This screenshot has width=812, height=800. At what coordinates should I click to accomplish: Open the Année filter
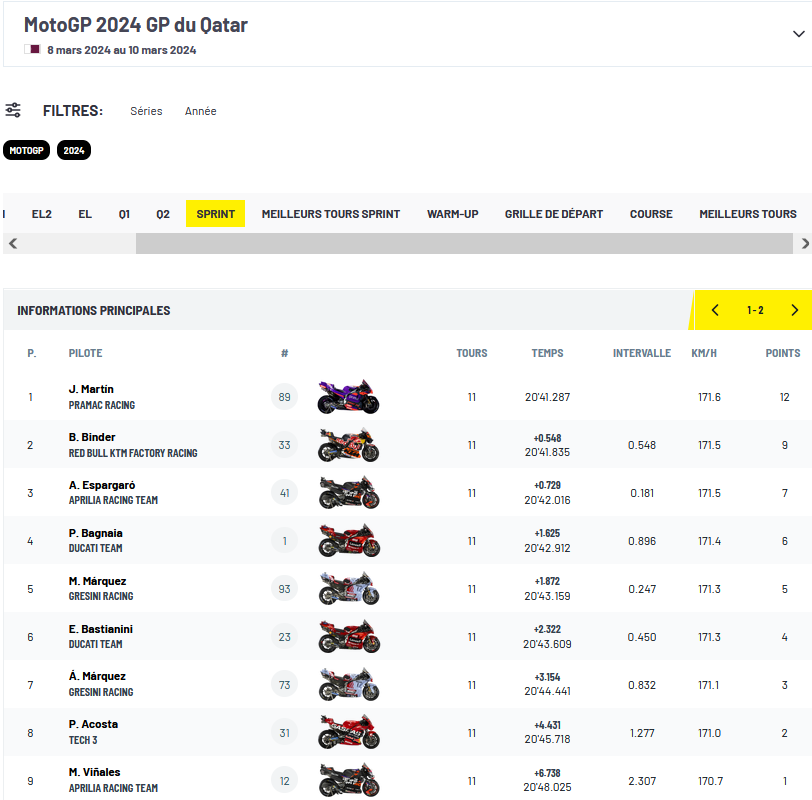(200, 111)
